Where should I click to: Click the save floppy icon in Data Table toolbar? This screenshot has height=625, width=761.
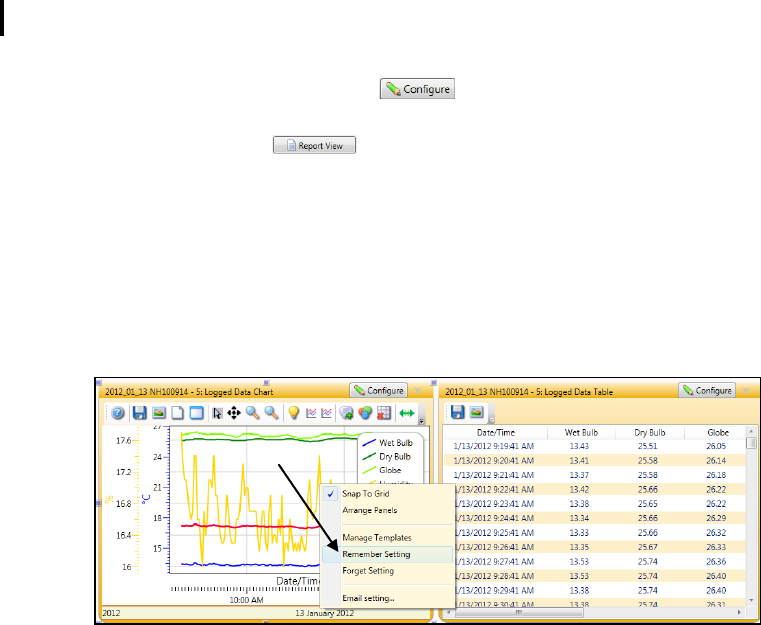[x=458, y=412]
